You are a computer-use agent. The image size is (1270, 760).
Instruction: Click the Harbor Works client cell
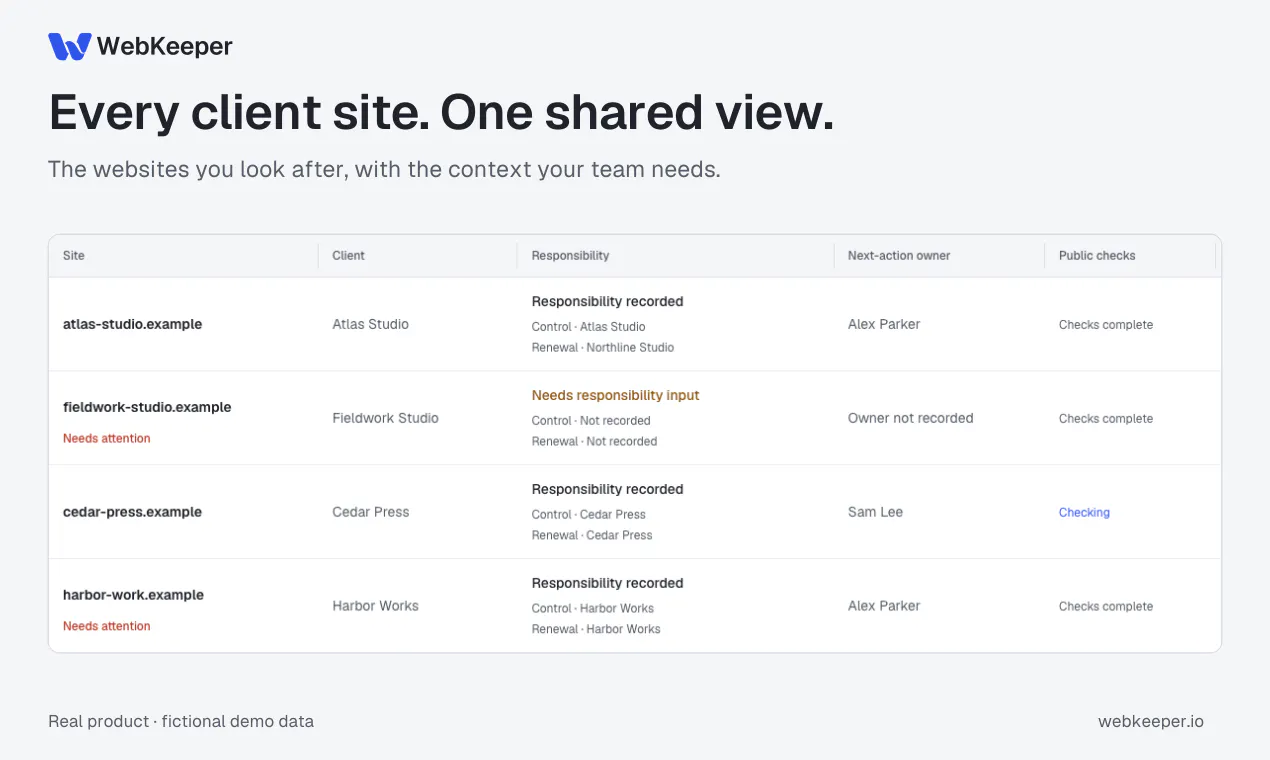(376, 606)
